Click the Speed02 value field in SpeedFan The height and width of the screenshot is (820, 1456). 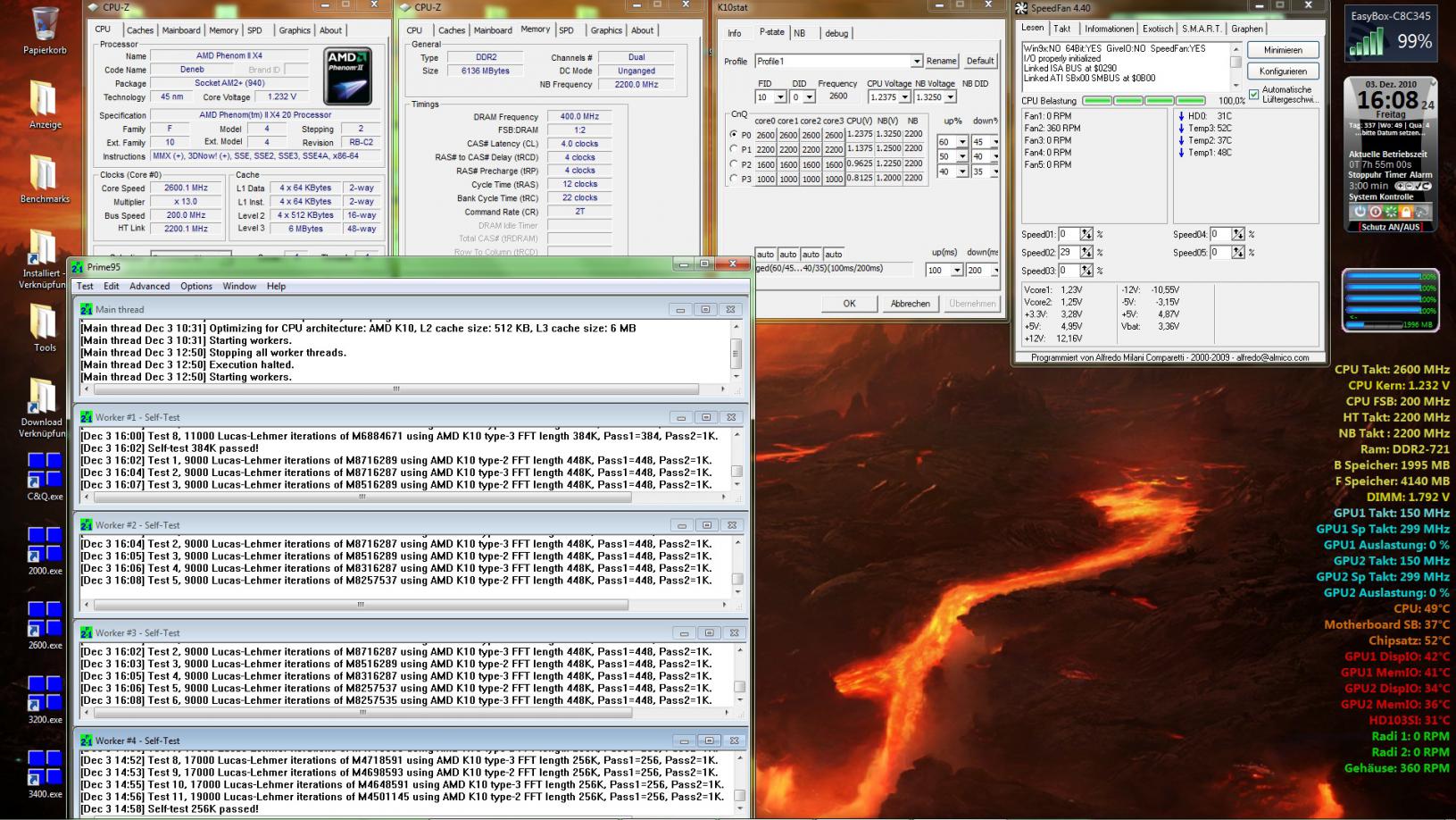coord(1069,253)
